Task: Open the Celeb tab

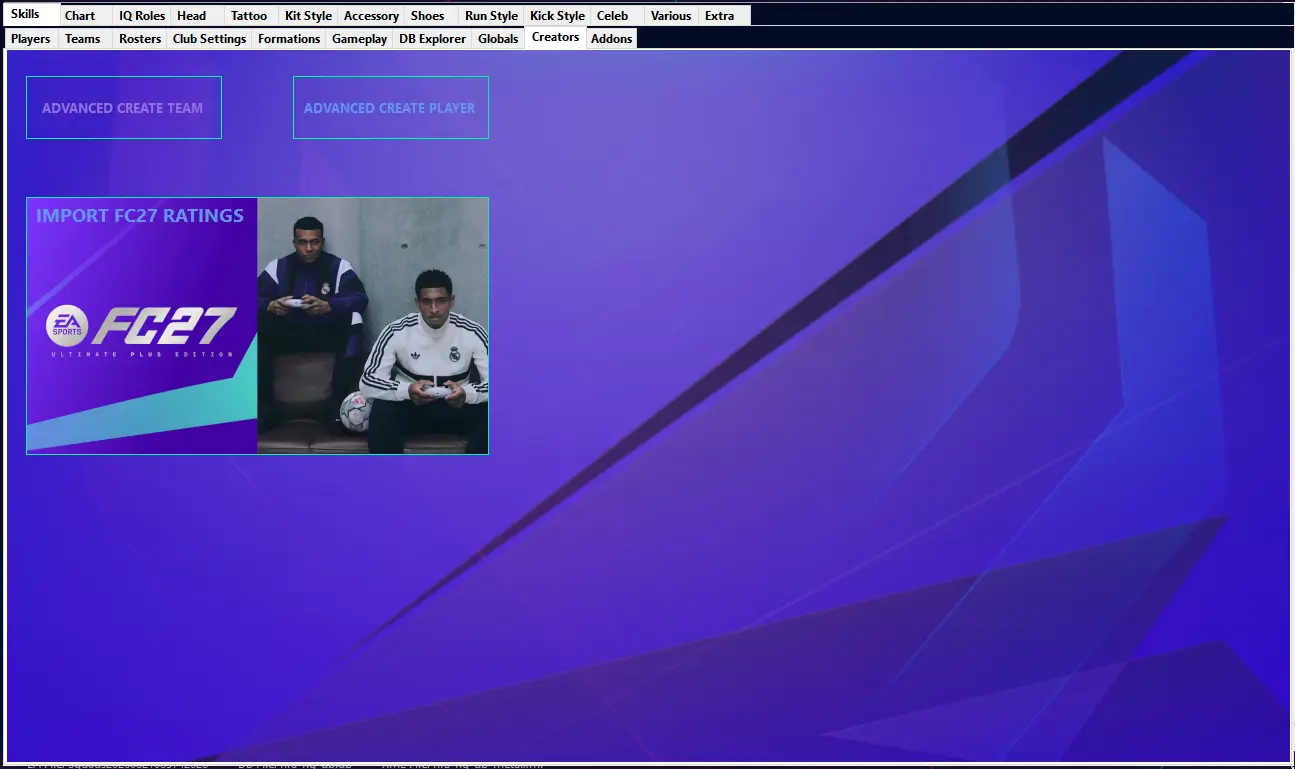Action: (x=617, y=16)
